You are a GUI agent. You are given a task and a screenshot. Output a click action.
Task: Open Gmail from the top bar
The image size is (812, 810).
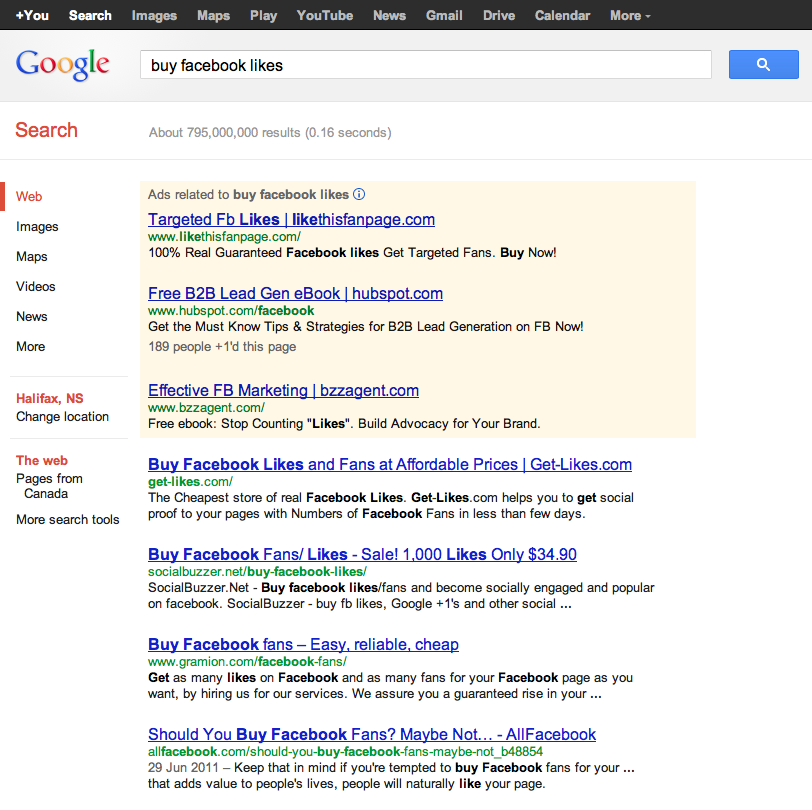444,16
